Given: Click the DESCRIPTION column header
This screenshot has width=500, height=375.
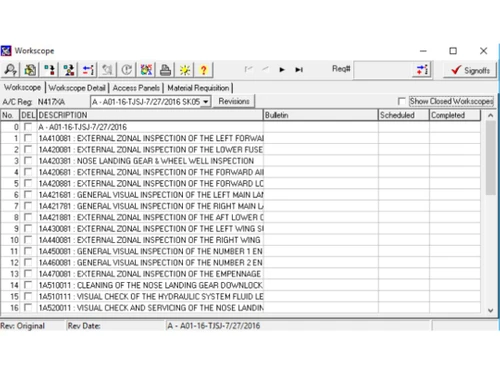Looking at the screenshot, I should [x=150, y=115].
